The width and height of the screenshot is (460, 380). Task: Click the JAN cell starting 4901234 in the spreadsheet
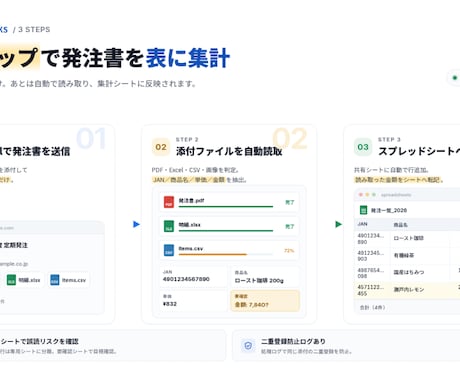pos(371,239)
